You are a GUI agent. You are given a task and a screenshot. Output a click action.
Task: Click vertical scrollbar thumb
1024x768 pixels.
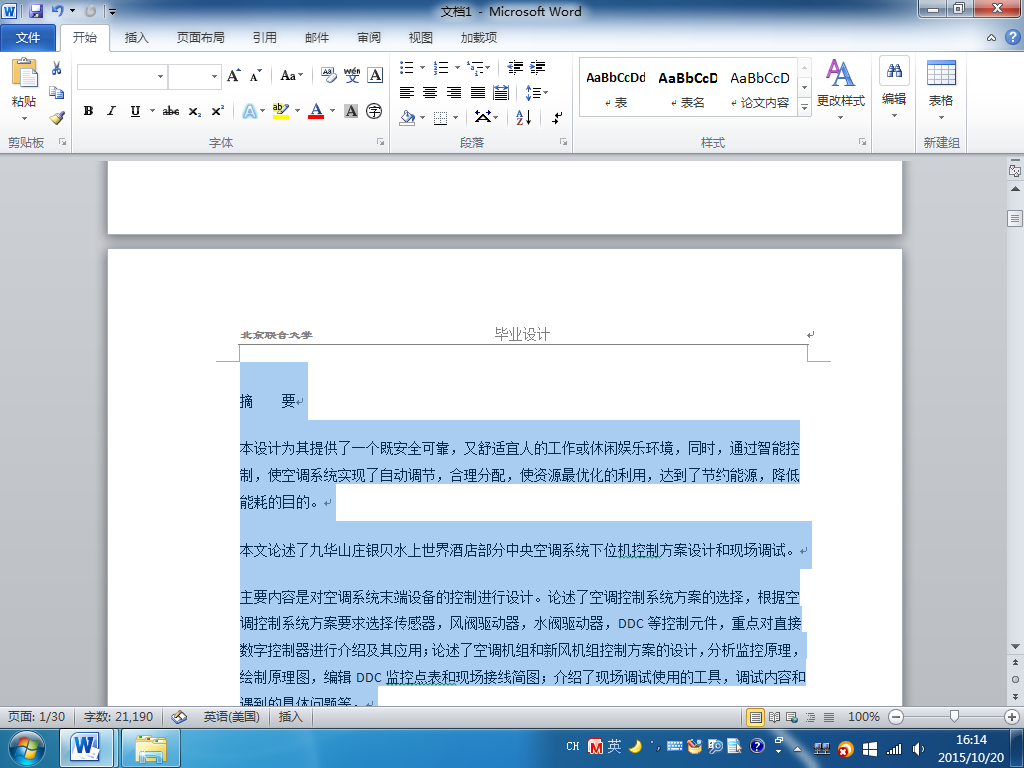[x=1015, y=218]
